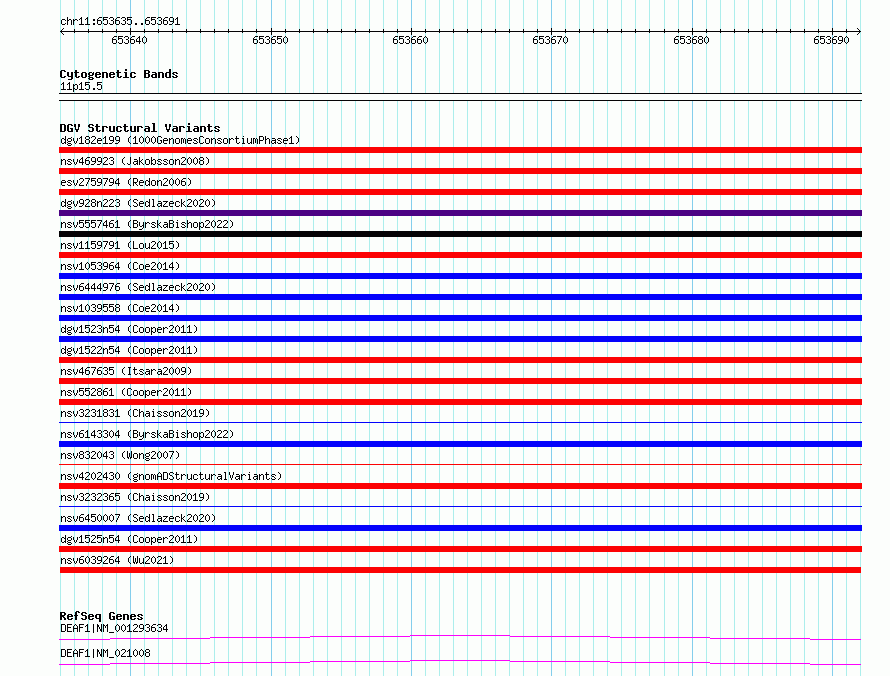The image size is (890, 676).
Task: Click the black bar under nsv5557461
Action: (x=460, y=234)
